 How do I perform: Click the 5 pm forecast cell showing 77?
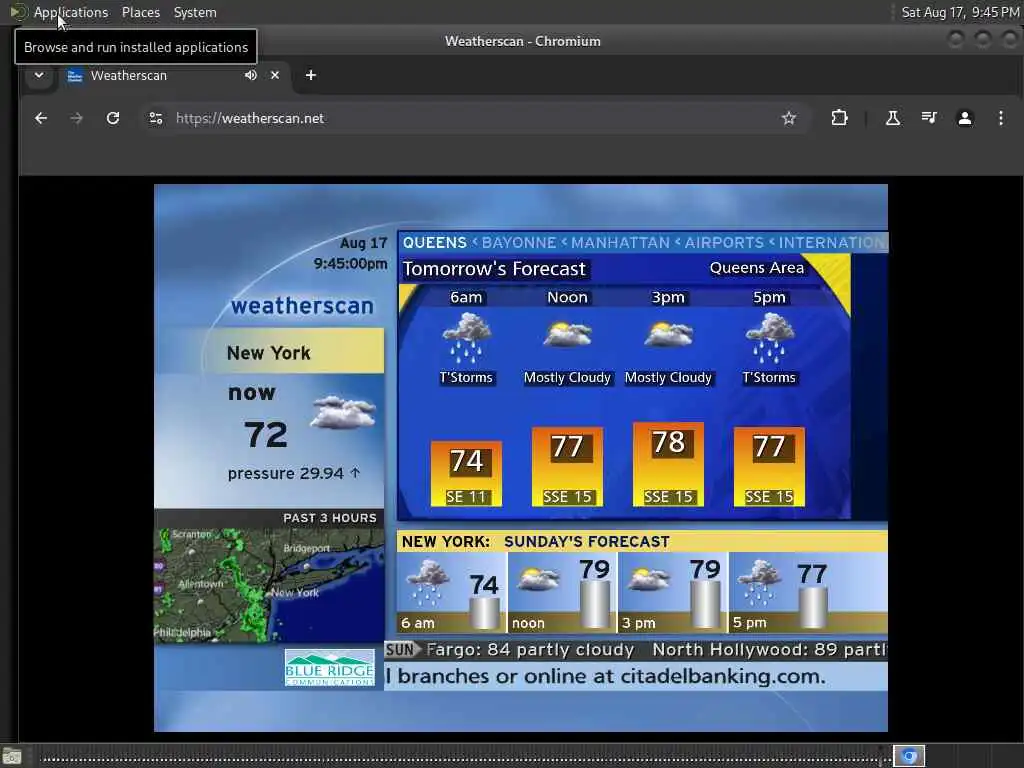808,592
